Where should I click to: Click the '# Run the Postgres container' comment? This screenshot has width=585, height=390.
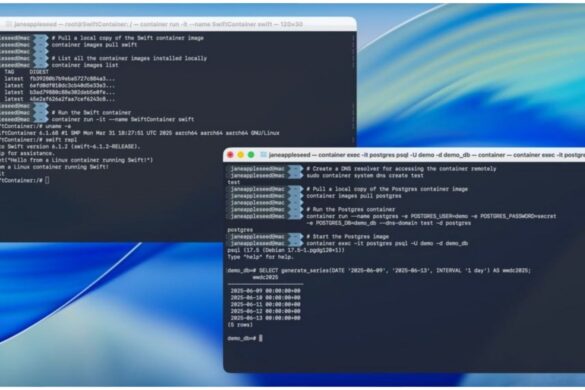[x=351, y=209]
